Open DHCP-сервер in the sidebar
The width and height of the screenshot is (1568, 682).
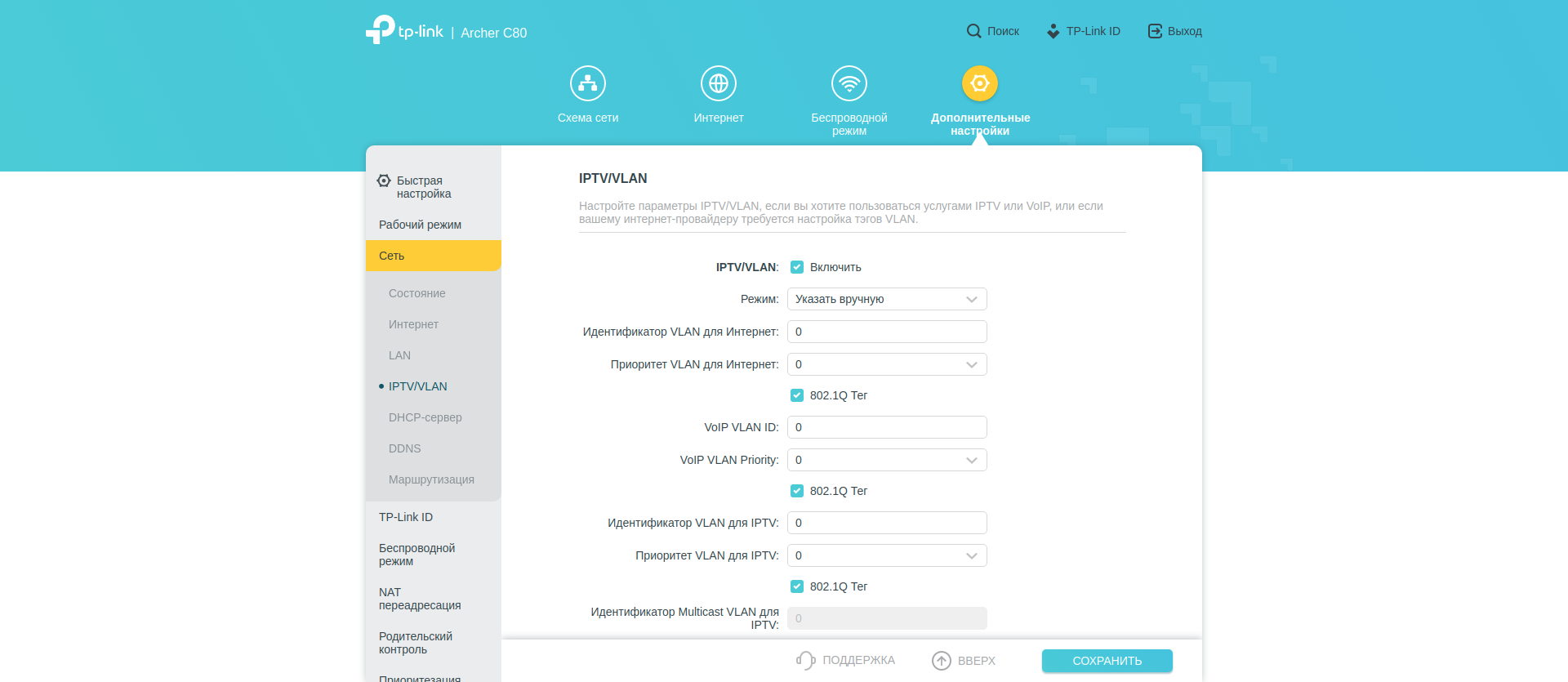click(425, 417)
